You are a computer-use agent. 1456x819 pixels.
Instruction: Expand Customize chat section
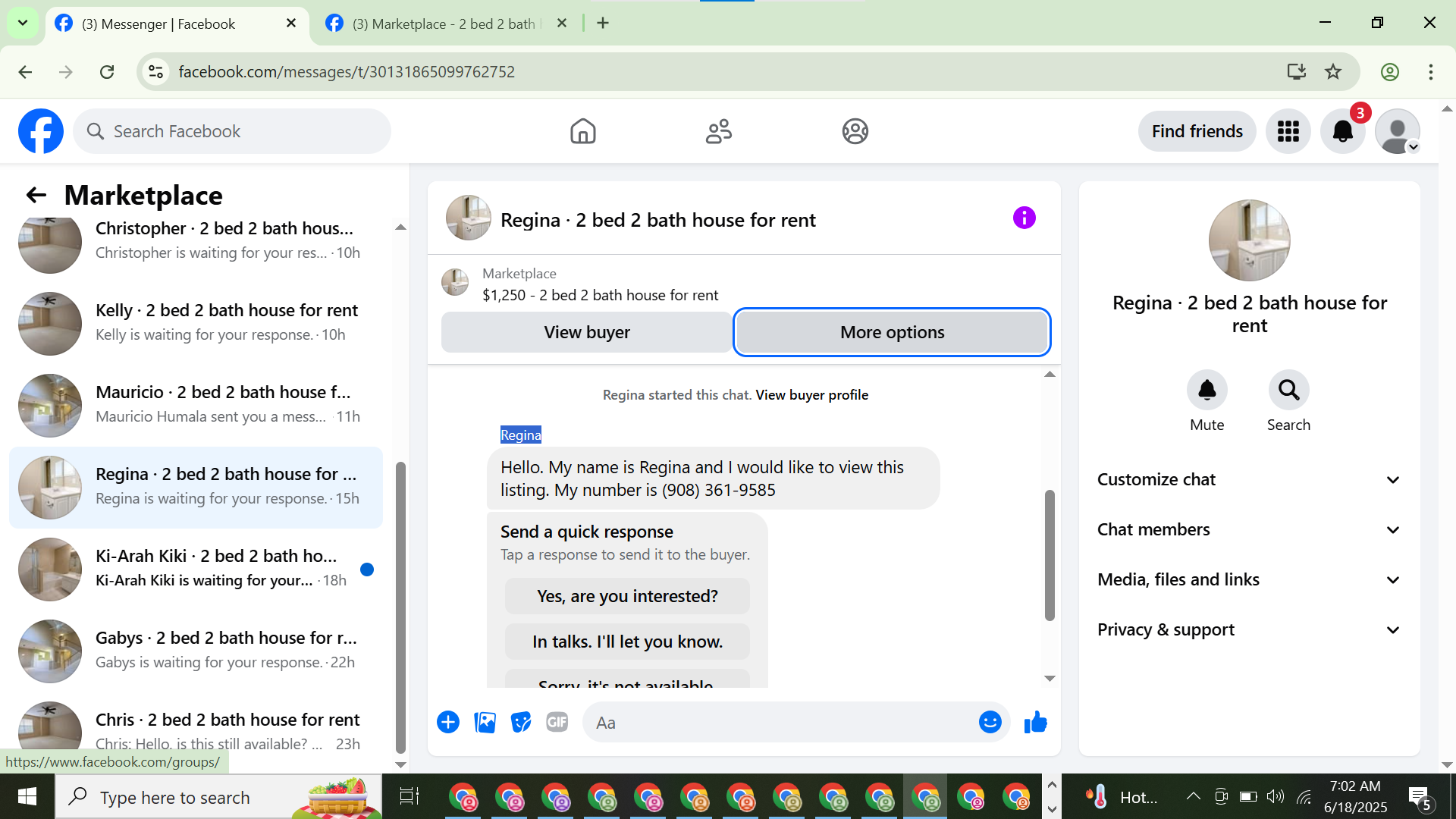pos(1249,479)
